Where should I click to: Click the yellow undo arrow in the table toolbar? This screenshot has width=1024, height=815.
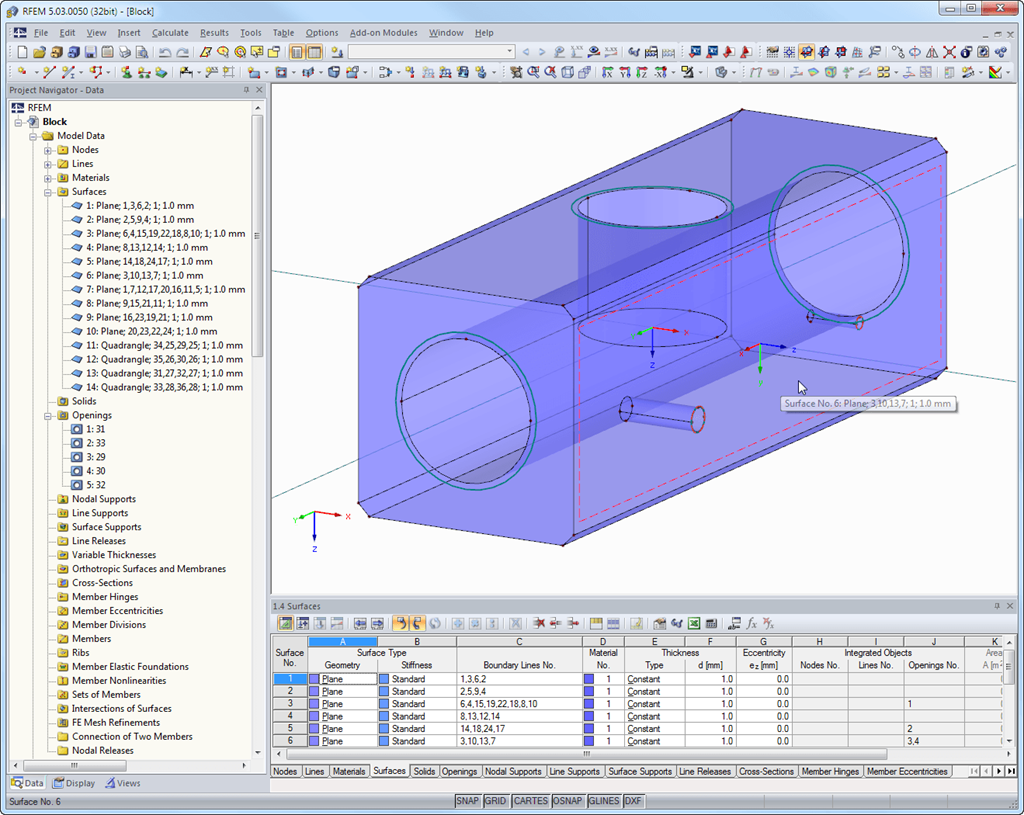pyautogui.click(x=402, y=623)
